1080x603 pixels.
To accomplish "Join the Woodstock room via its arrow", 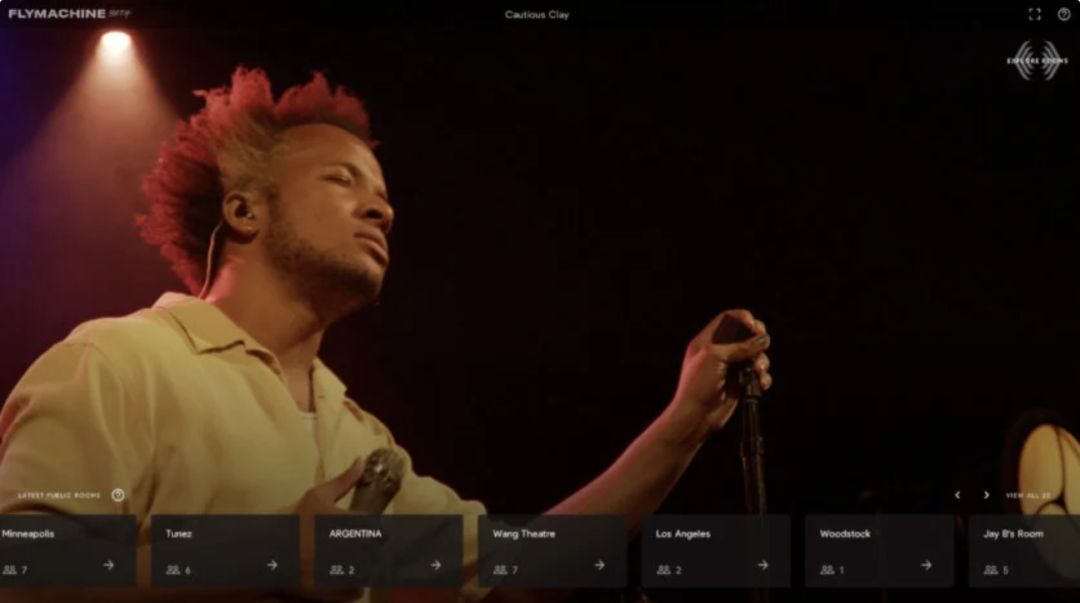I will pos(926,565).
